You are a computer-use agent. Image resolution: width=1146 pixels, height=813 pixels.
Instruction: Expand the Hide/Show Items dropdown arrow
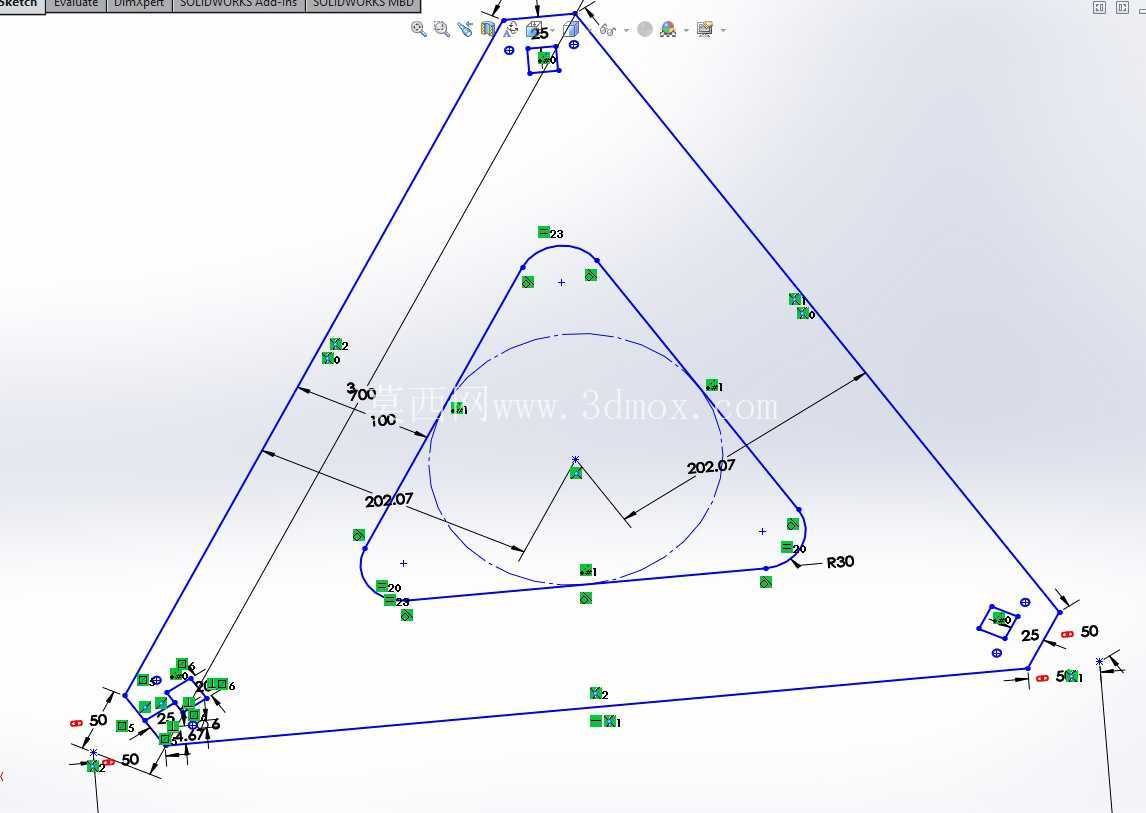tap(626, 31)
